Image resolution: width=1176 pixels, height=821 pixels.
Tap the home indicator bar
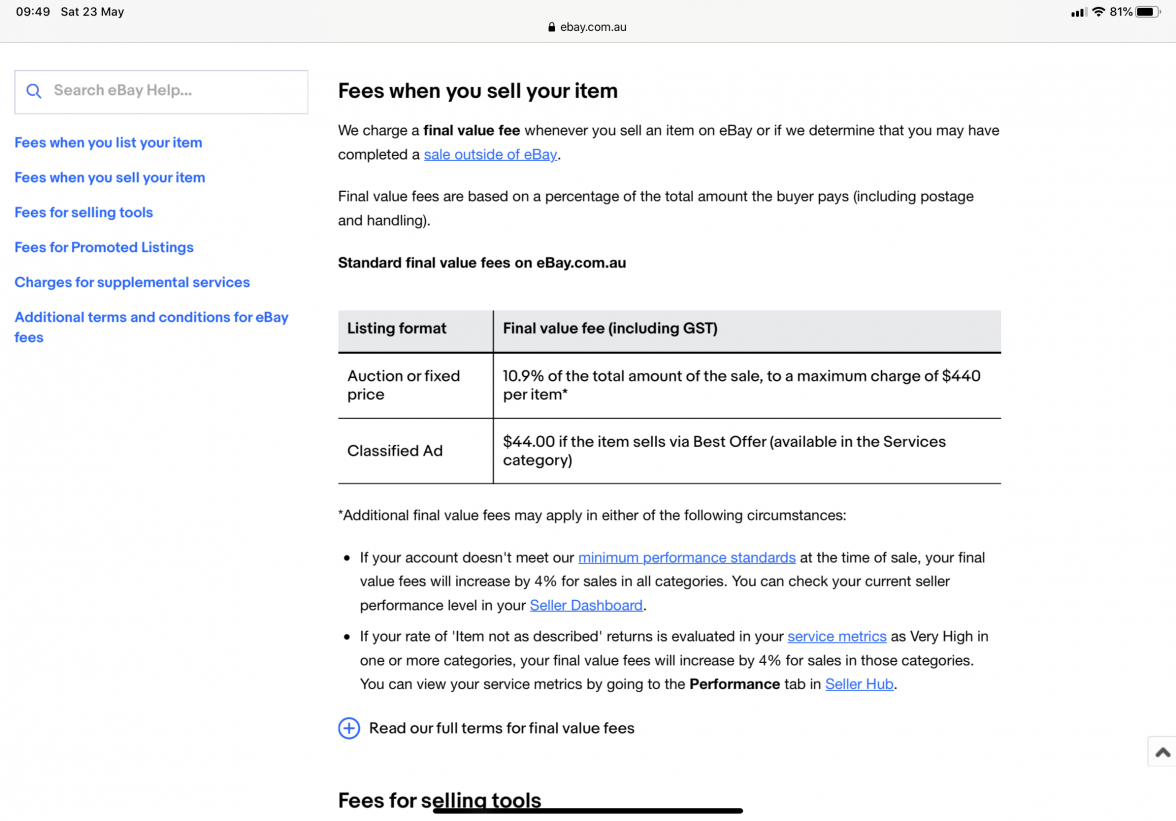click(588, 811)
